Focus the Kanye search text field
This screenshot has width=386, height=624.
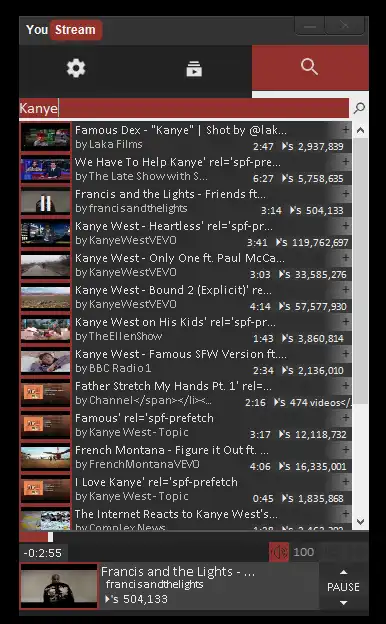(x=184, y=108)
